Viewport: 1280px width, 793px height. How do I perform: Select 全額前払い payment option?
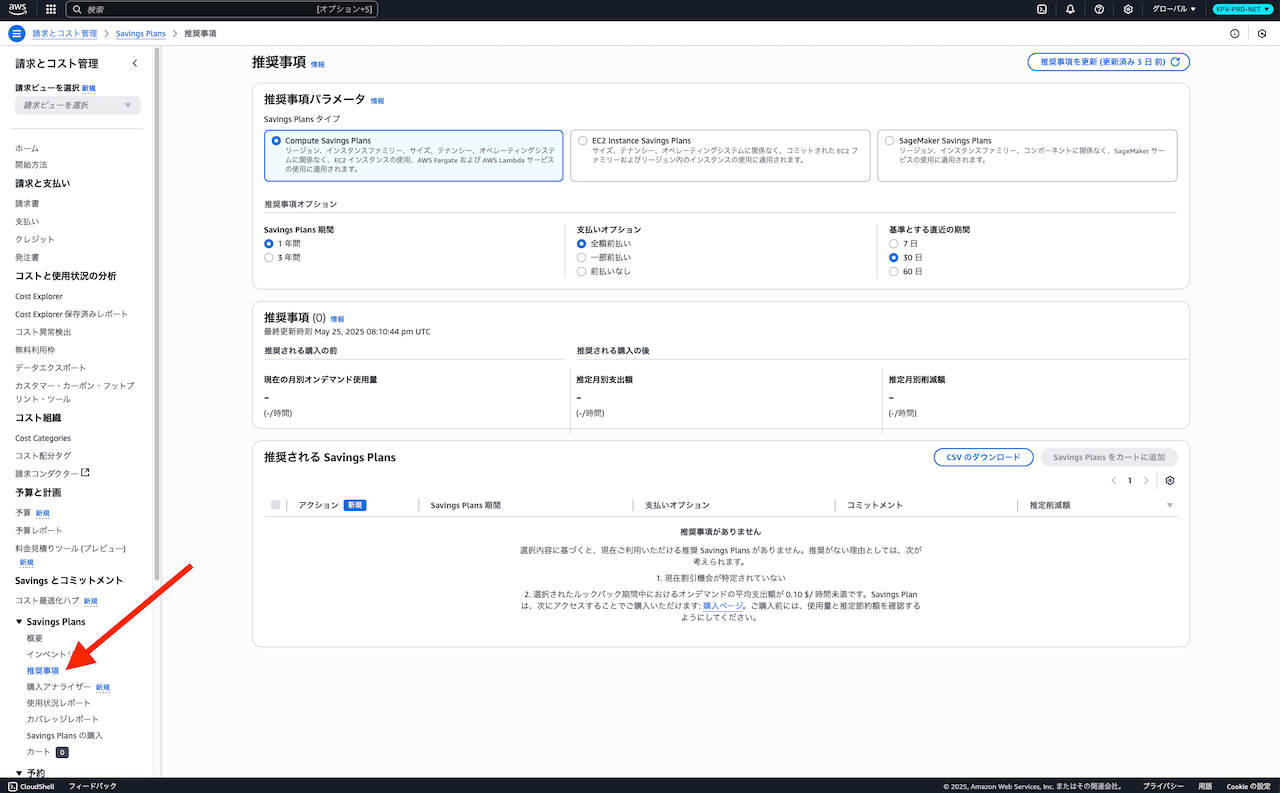click(581, 243)
